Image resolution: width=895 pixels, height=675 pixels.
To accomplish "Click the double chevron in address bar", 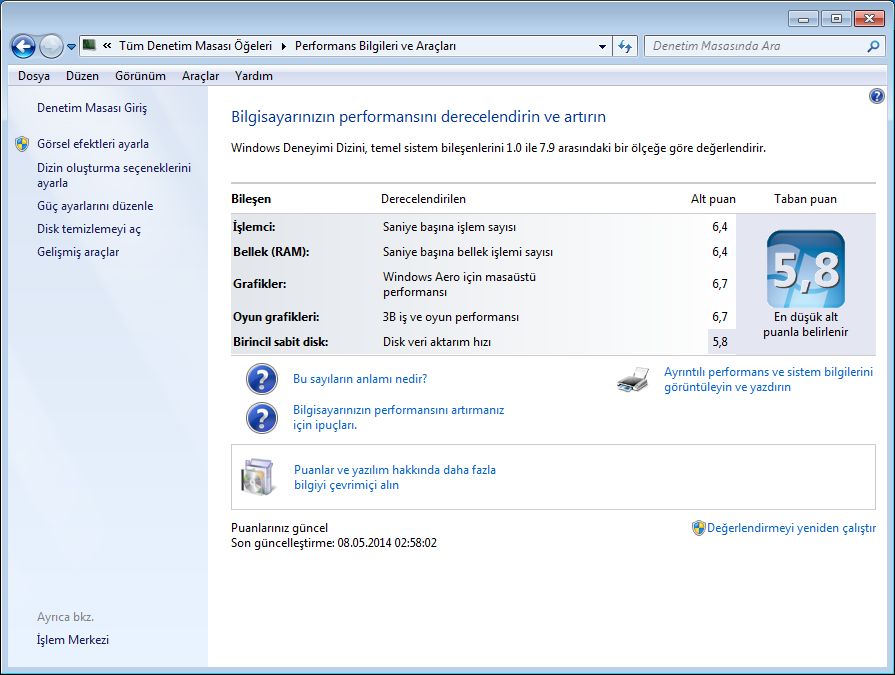I will point(107,46).
